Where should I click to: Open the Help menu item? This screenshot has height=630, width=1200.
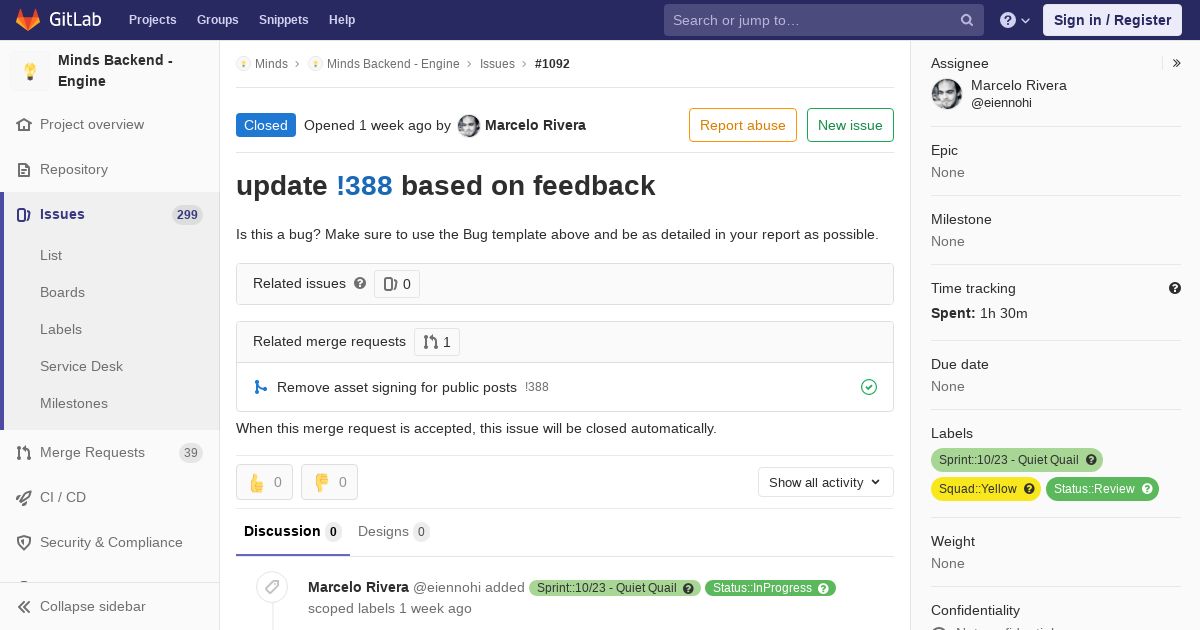pyautogui.click(x=342, y=20)
